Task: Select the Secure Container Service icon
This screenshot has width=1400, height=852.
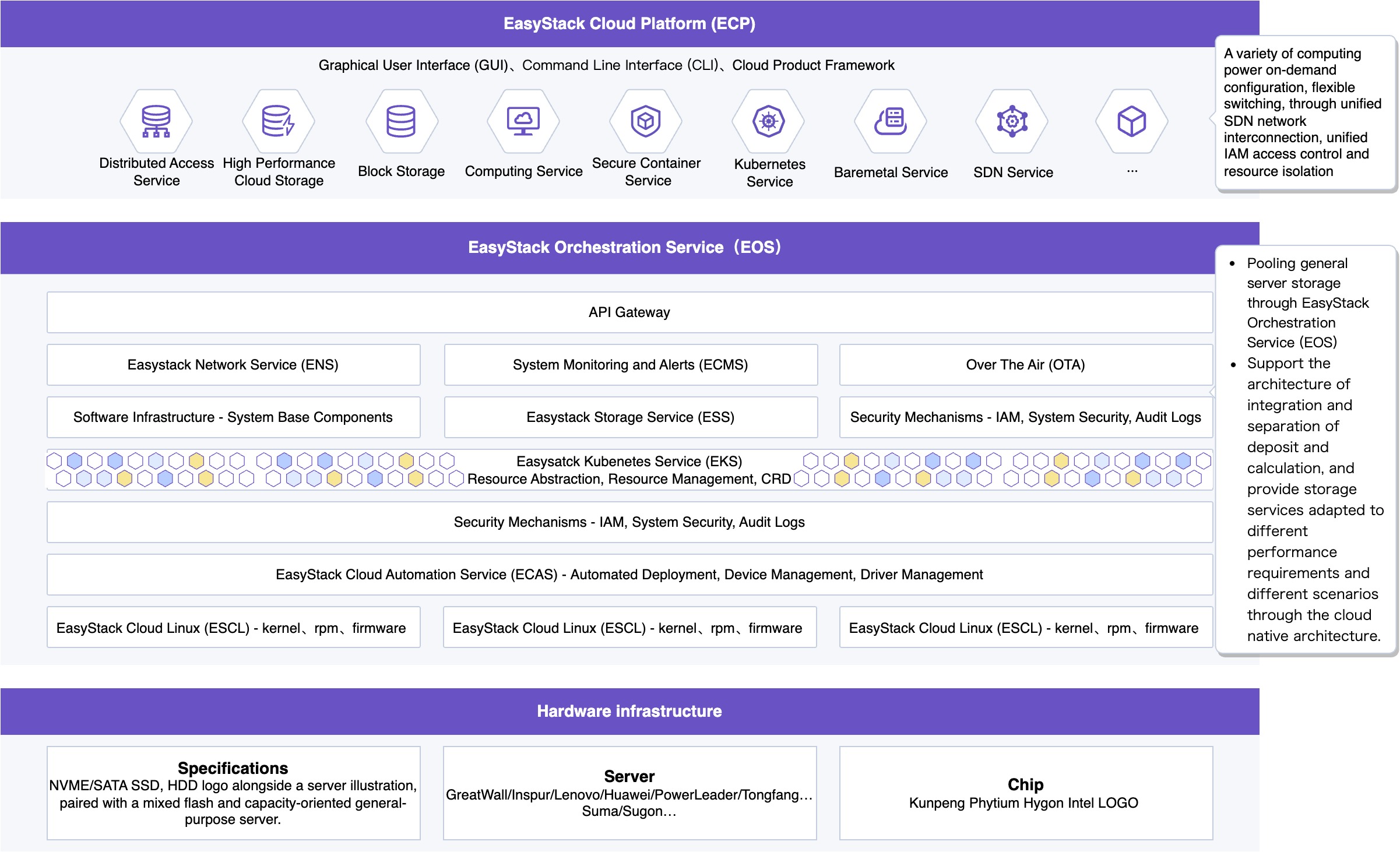Action: click(x=646, y=121)
